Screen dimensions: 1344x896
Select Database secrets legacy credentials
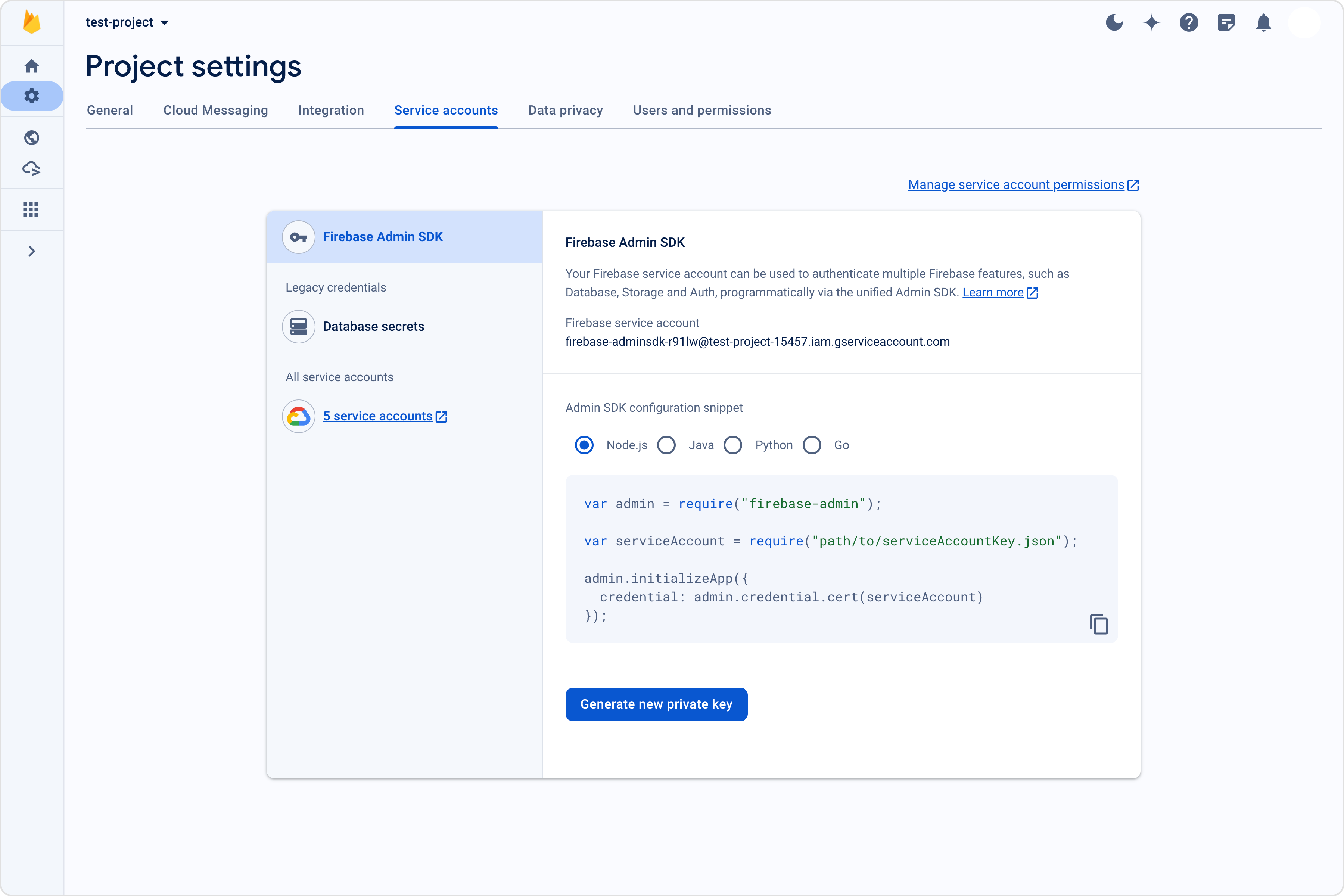[x=373, y=326]
